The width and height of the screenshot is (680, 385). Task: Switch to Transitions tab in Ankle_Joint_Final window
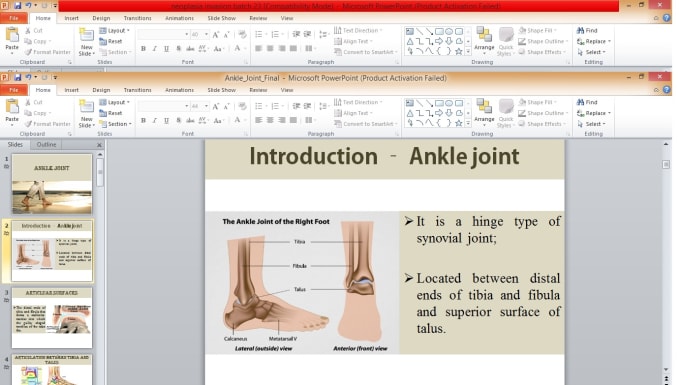click(x=137, y=90)
